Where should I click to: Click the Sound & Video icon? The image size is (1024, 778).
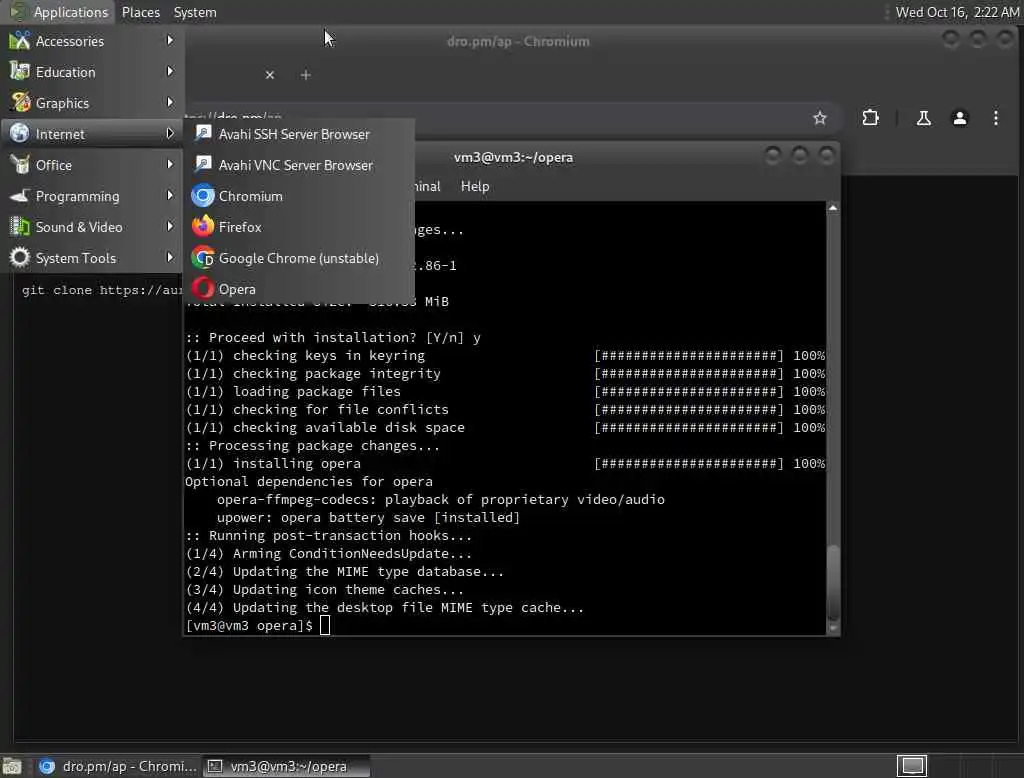point(20,227)
